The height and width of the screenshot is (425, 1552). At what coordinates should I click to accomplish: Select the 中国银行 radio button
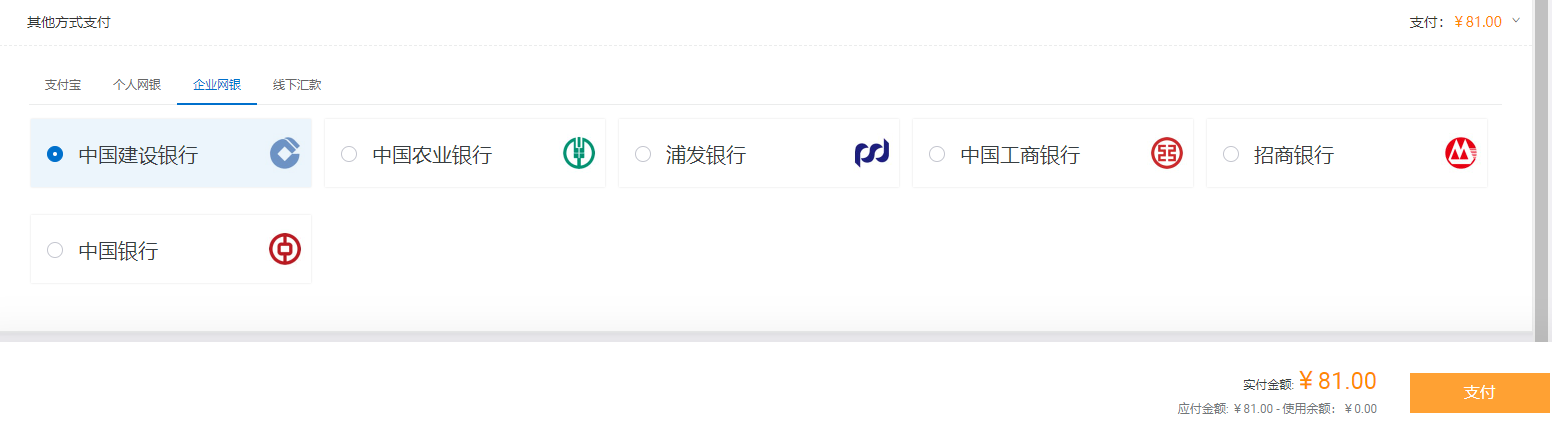pyautogui.click(x=55, y=250)
